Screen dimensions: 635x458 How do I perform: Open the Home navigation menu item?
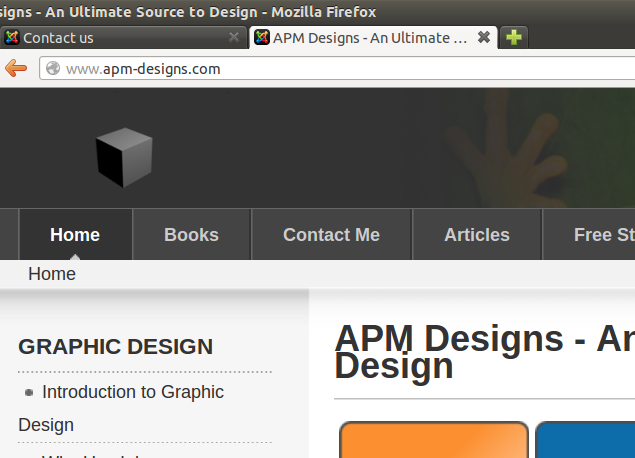(x=75, y=234)
